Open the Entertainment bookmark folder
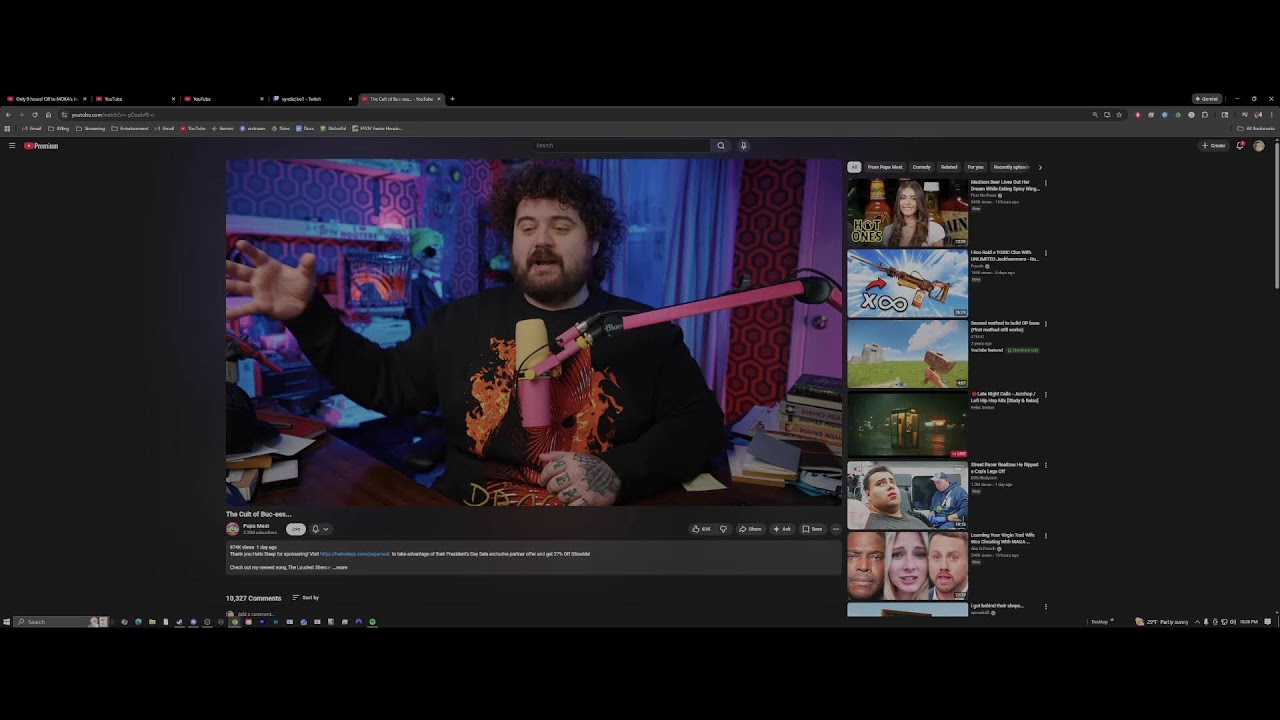Screen dimensions: 1280x720 click(x=130, y=129)
